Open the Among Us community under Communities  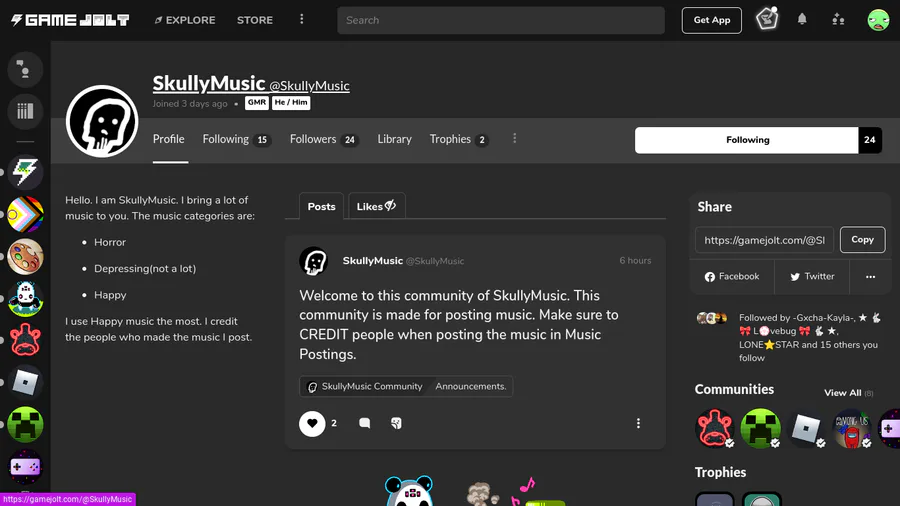click(852, 428)
